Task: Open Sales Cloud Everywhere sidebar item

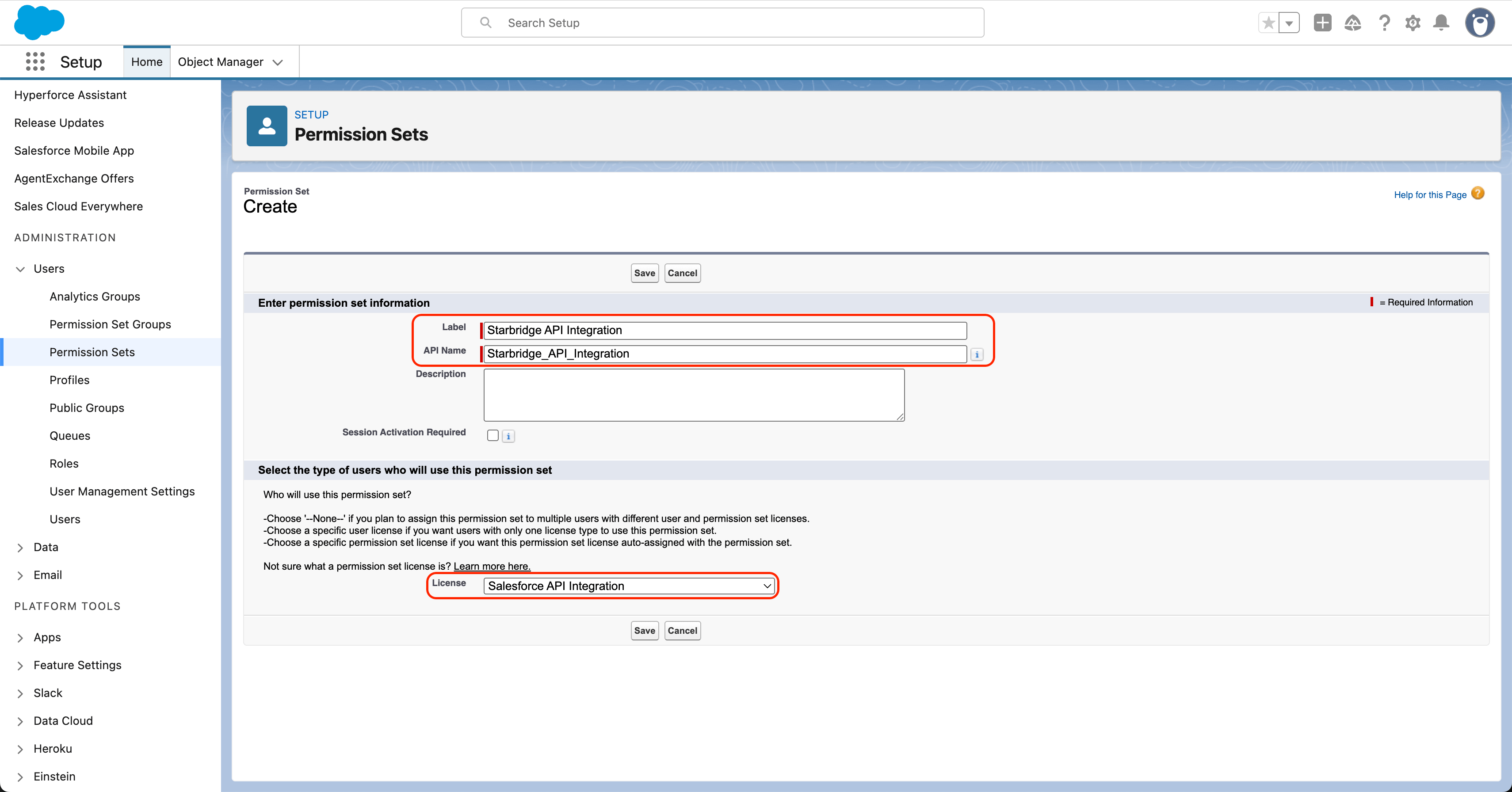Action: pyautogui.click(x=79, y=206)
